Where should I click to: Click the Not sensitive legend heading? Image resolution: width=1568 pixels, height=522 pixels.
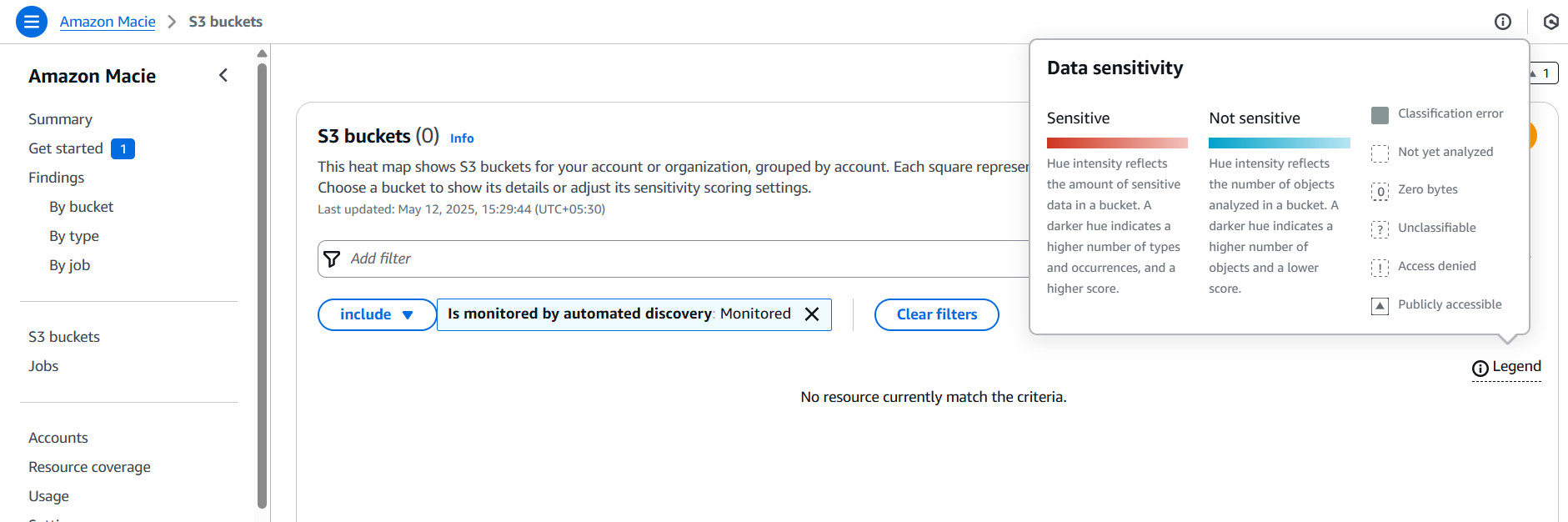click(x=1255, y=118)
